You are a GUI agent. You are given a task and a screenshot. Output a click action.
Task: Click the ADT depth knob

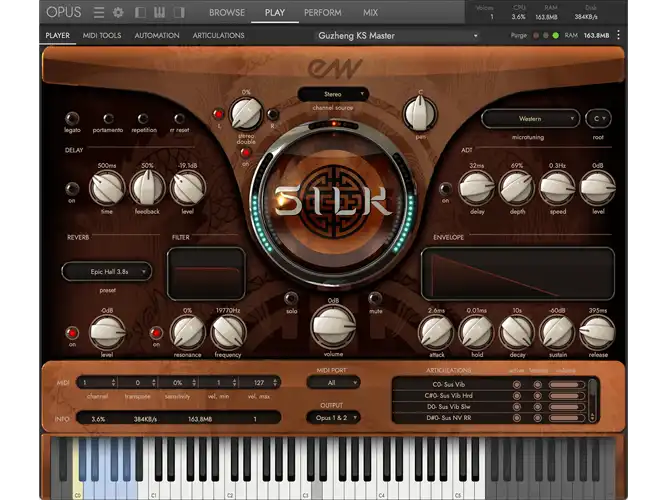[x=517, y=188]
